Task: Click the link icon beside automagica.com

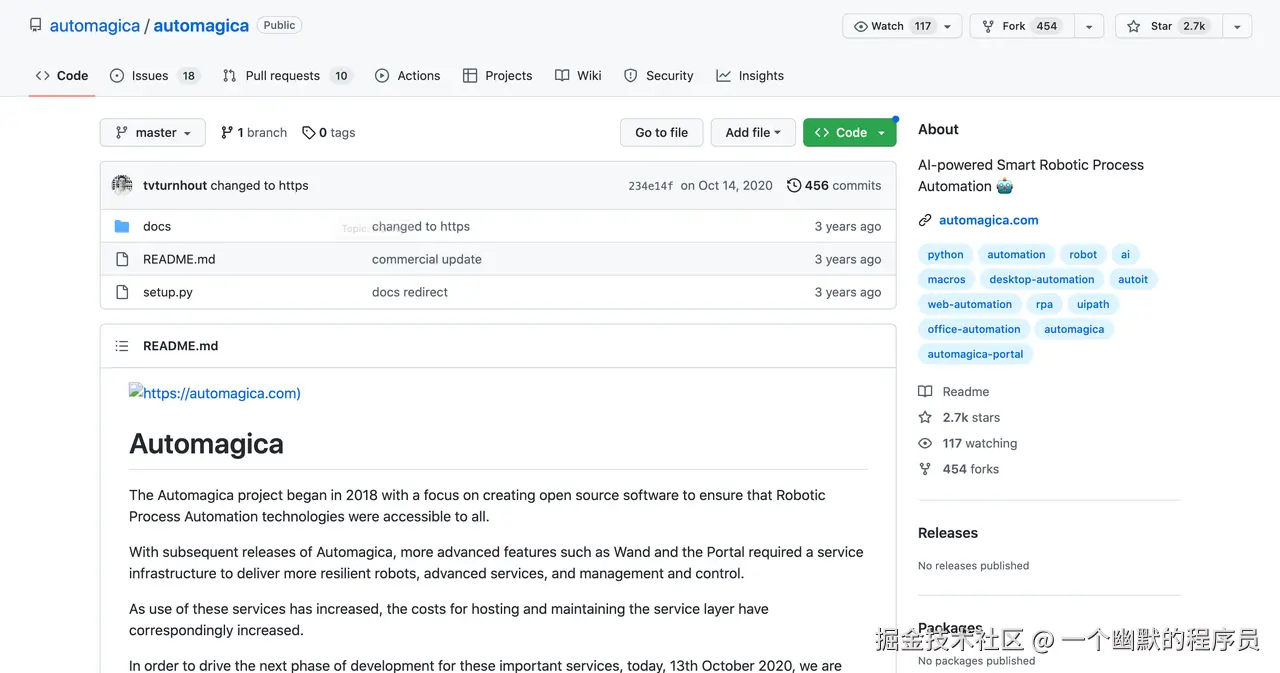Action: tap(925, 220)
